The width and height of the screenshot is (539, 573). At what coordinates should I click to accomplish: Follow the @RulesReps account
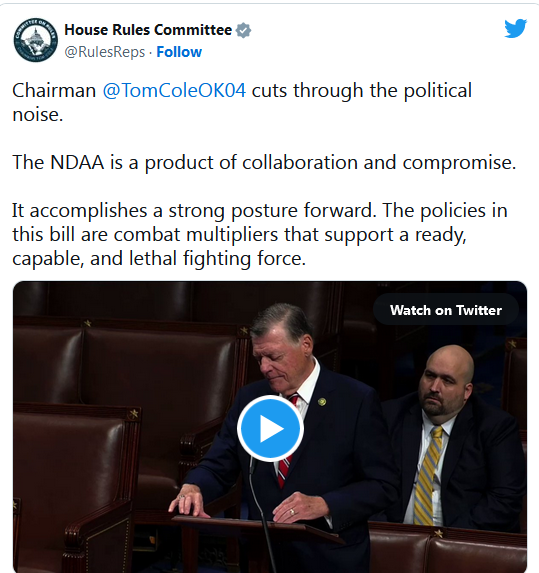[179, 52]
